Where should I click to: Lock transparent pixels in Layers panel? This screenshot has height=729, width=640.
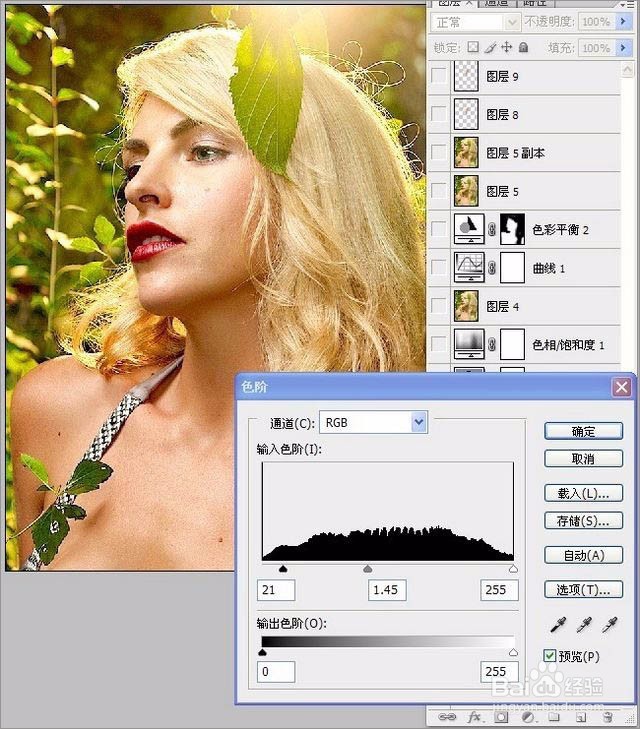[473, 47]
